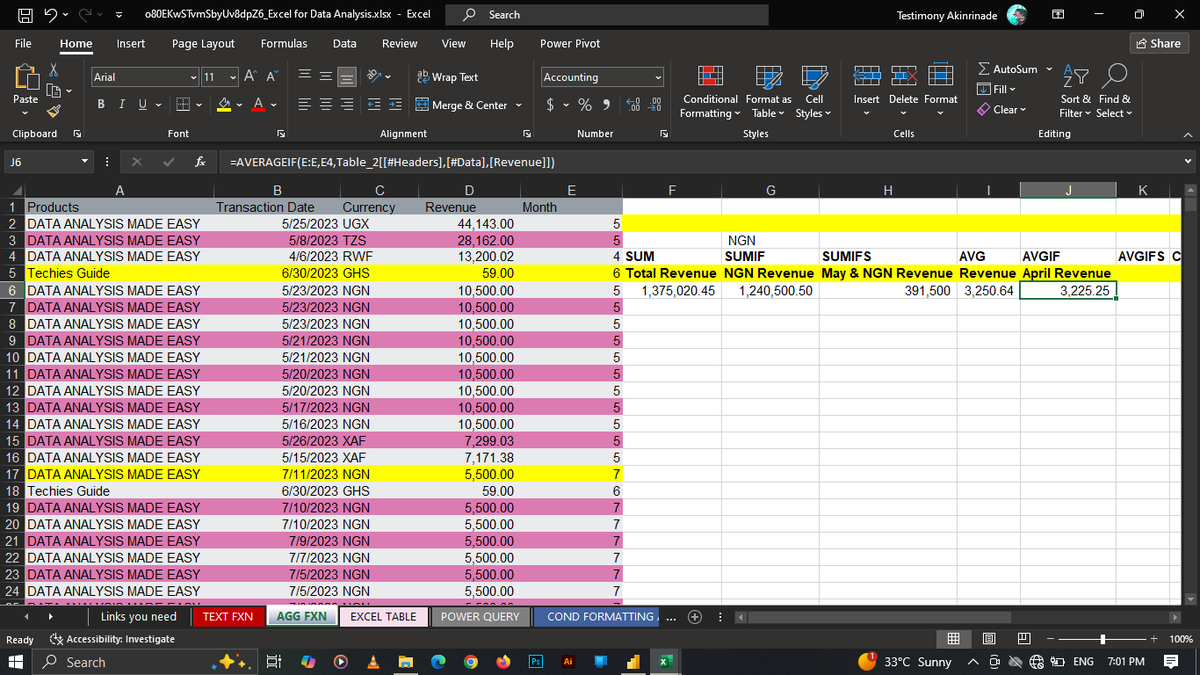This screenshot has height=675, width=1200.
Task: Open the POWER QUERY sheet tab
Action: (x=481, y=617)
